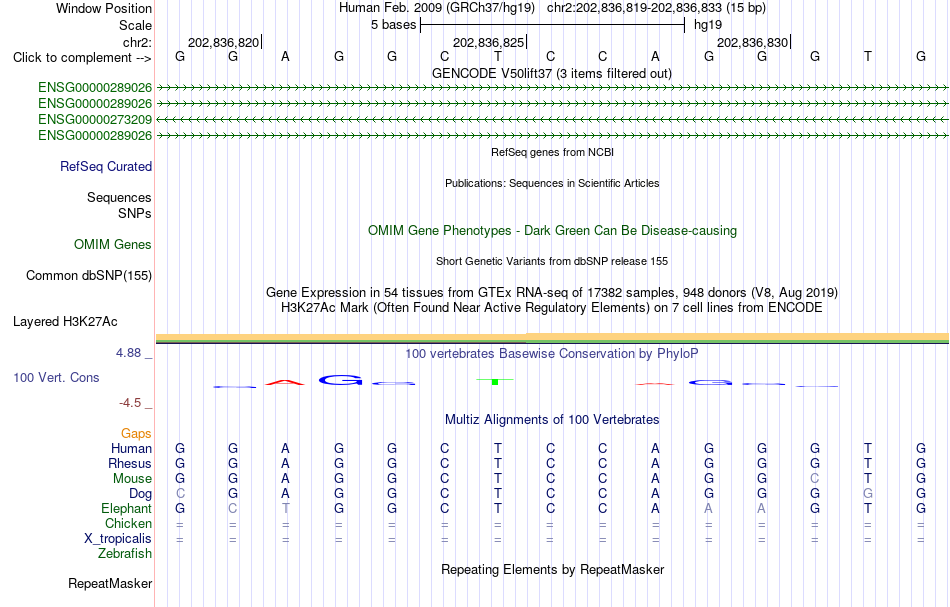Screen dimensions: 950x607
Task: Click 'Short Genetic Variants from dbSNP release 155'
Action: click(x=552, y=261)
